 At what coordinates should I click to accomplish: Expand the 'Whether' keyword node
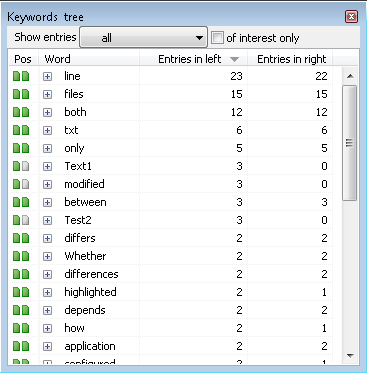(48, 256)
